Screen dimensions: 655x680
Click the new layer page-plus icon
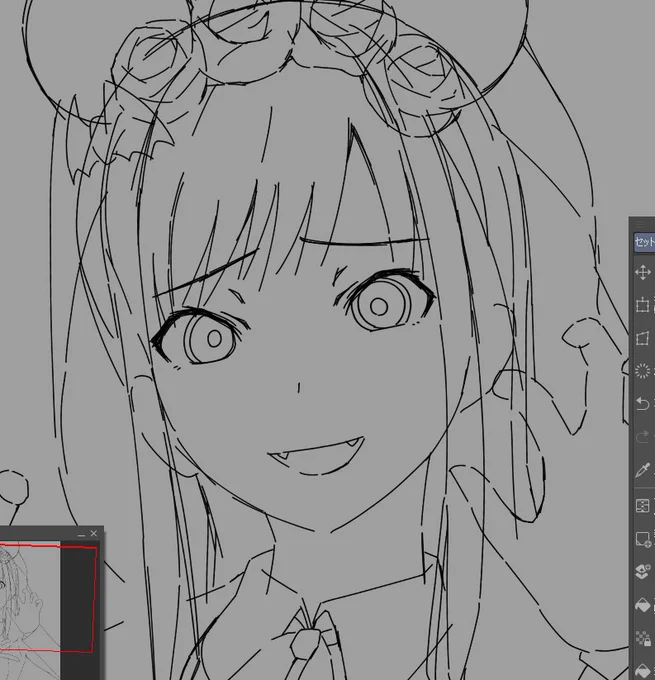click(642, 539)
